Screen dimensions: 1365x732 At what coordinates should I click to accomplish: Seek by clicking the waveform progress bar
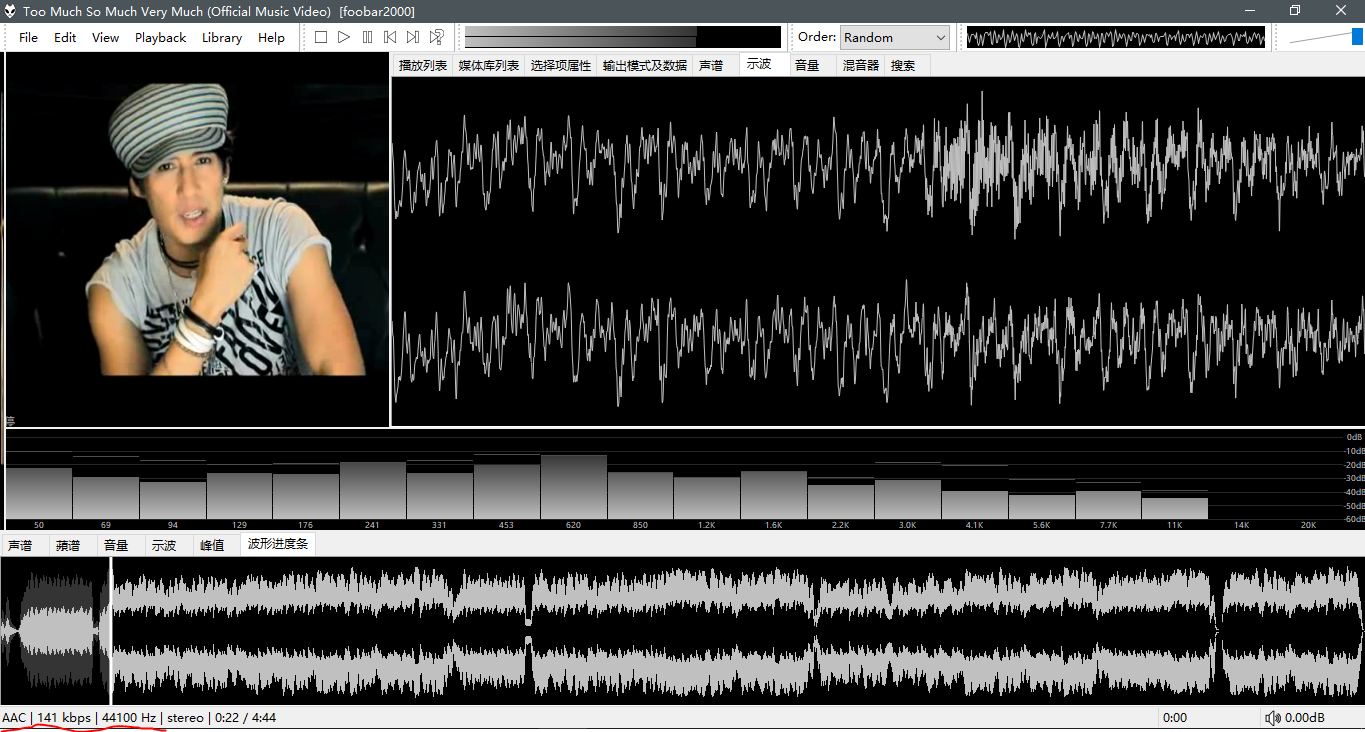click(x=700, y=630)
